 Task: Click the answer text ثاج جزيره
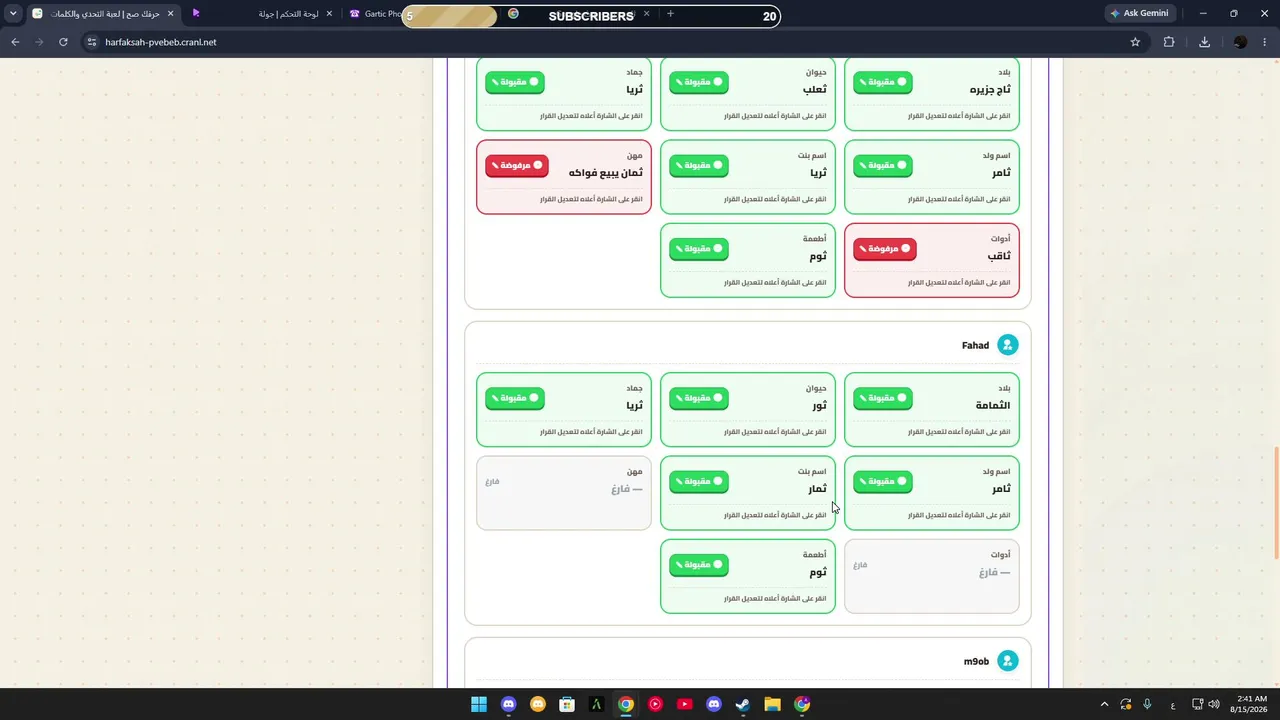coord(990,90)
